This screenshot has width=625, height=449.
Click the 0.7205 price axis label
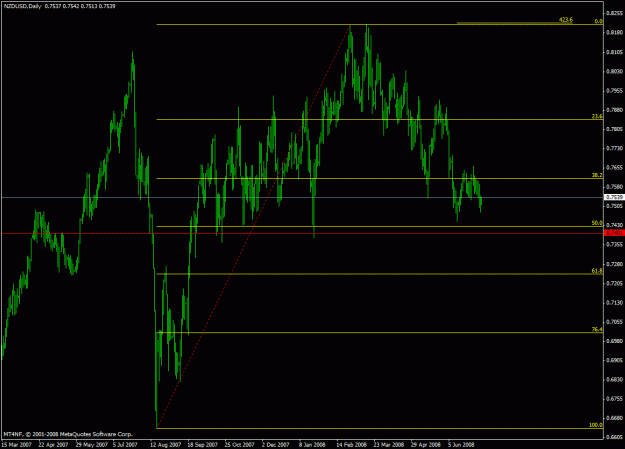coord(614,283)
